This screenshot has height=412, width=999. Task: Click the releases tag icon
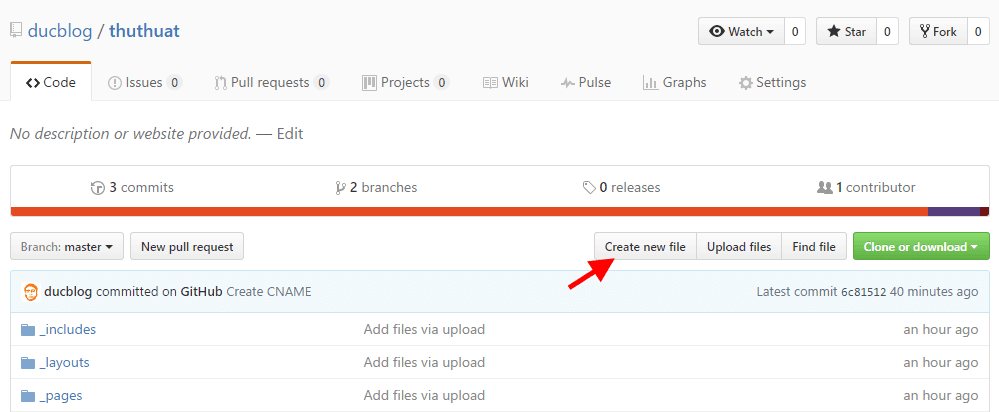589,188
